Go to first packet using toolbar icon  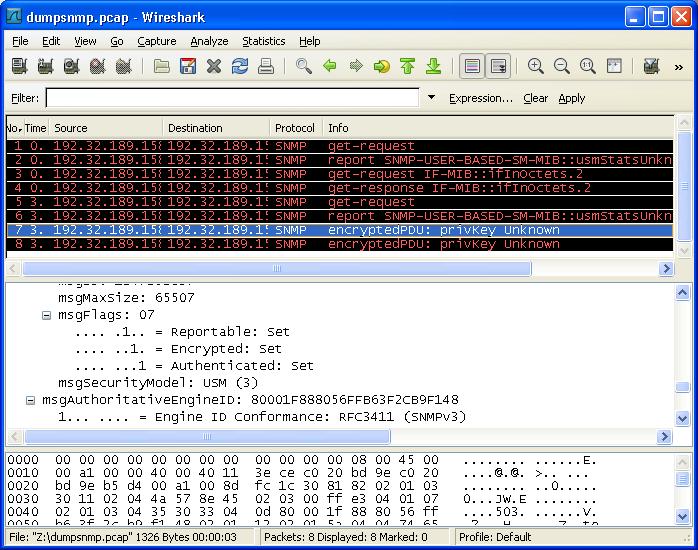tap(408, 67)
